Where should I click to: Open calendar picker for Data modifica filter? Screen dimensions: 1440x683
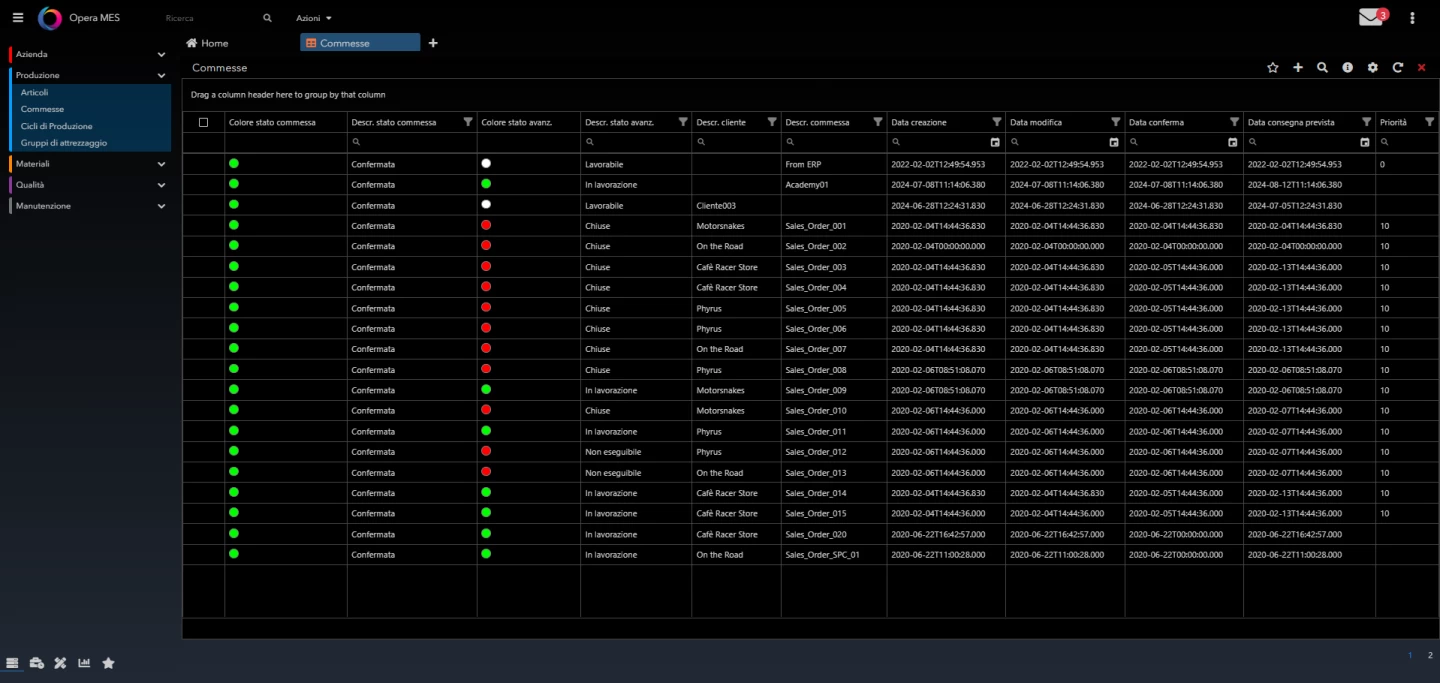coord(1114,143)
